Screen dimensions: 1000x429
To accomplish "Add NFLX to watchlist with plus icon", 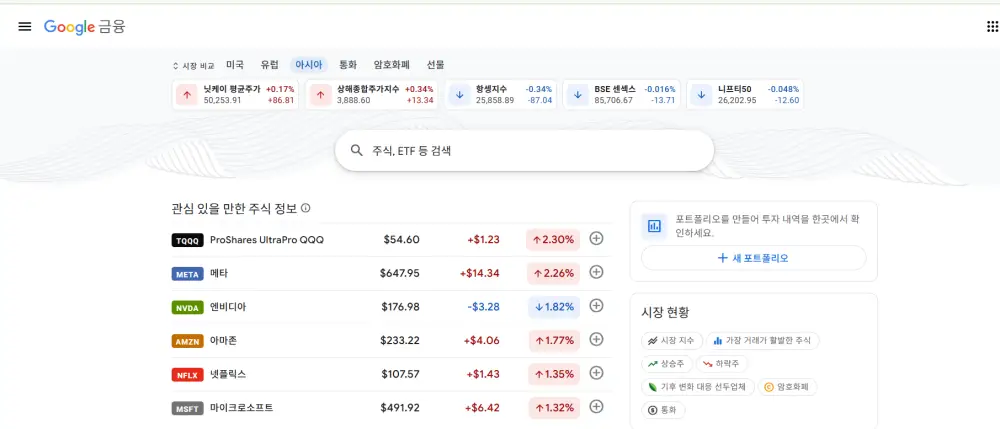I will point(596,373).
